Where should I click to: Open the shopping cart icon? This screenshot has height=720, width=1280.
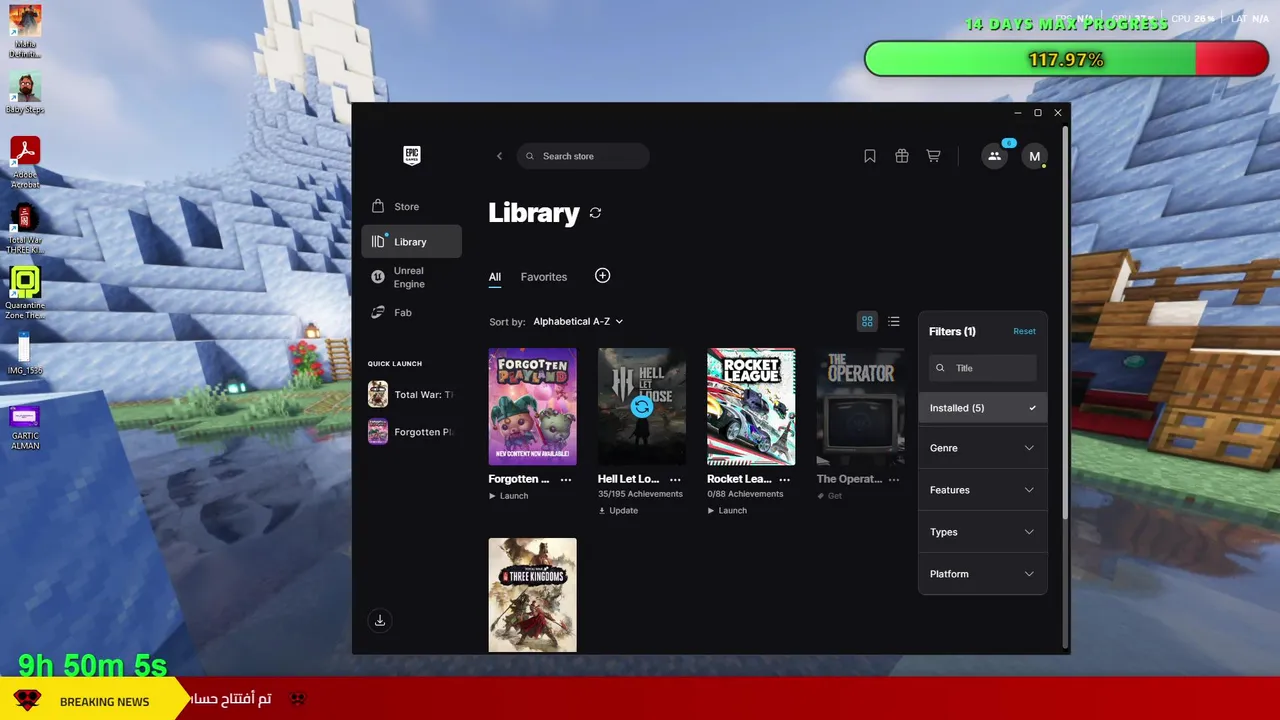coord(933,156)
